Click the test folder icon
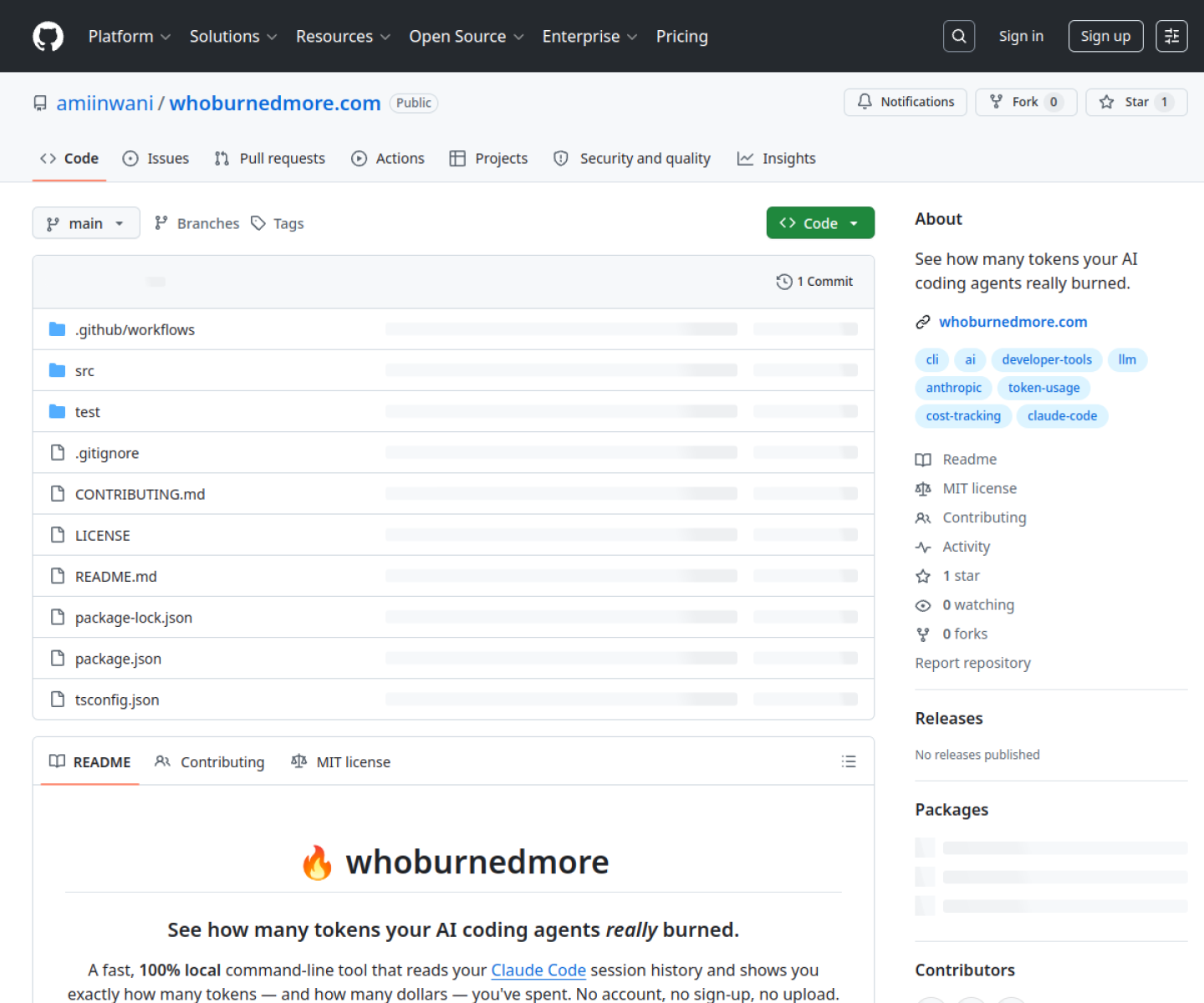The height and width of the screenshot is (1003, 1204). 57,411
